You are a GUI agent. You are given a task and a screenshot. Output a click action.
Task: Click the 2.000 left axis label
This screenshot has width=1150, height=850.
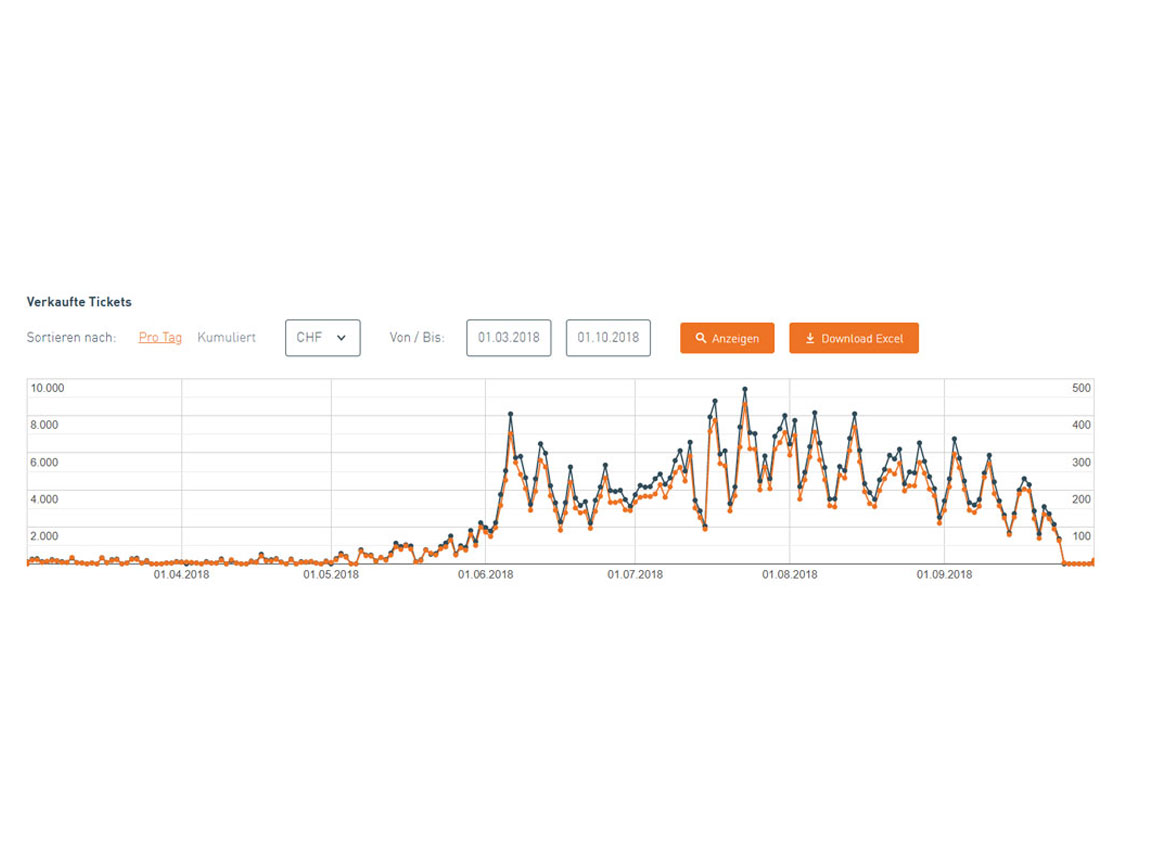44,536
